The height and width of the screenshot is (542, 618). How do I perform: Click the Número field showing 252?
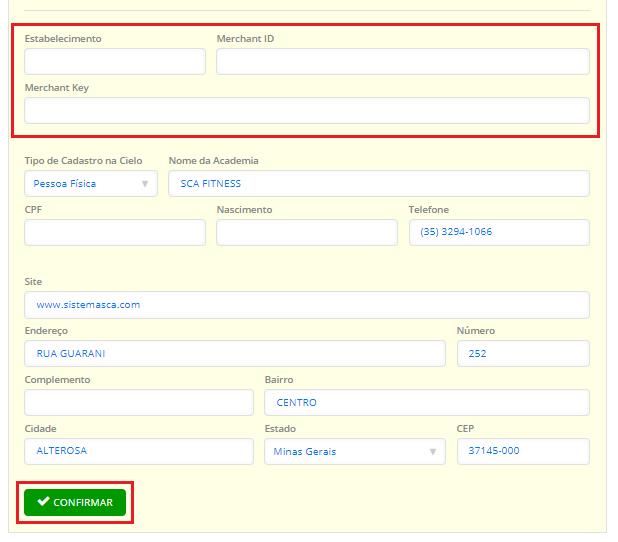point(523,354)
